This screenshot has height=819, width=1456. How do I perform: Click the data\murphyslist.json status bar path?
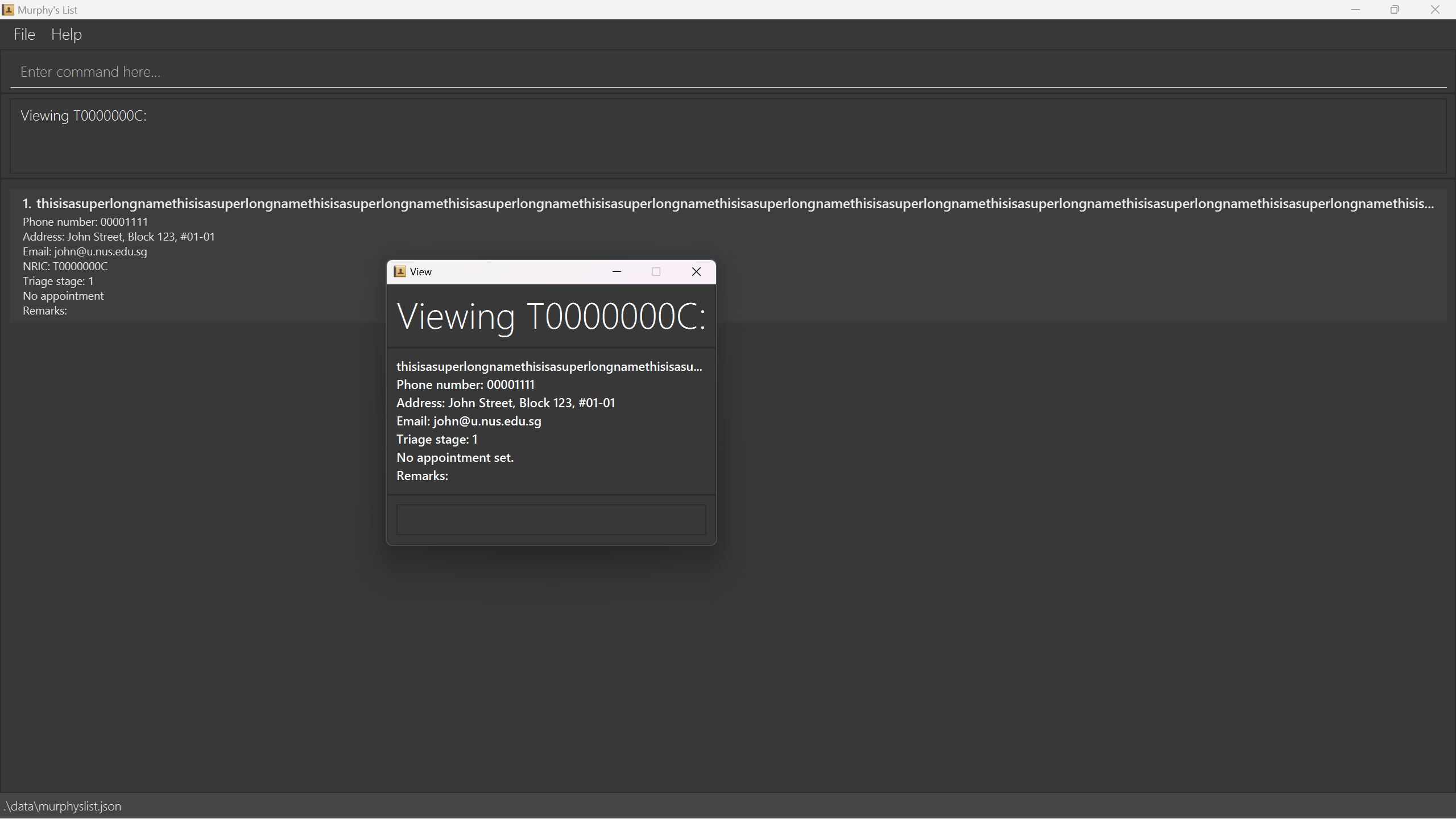pyautogui.click(x=63, y=806)
